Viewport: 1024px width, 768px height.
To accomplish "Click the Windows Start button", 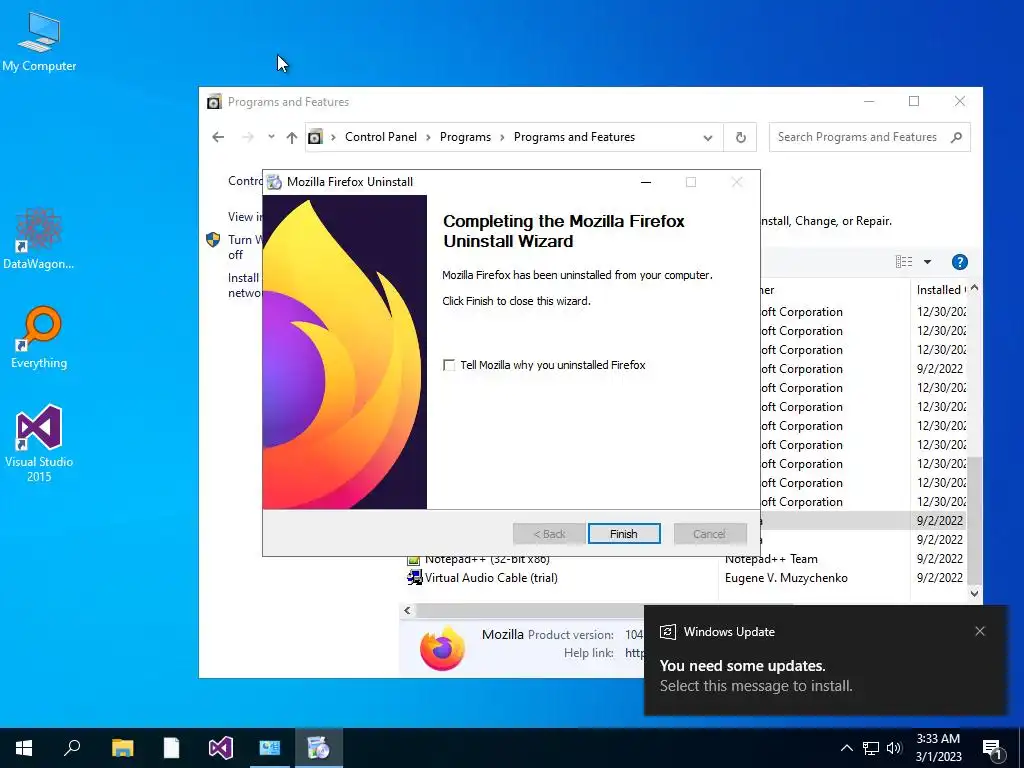I will [24, 748].
